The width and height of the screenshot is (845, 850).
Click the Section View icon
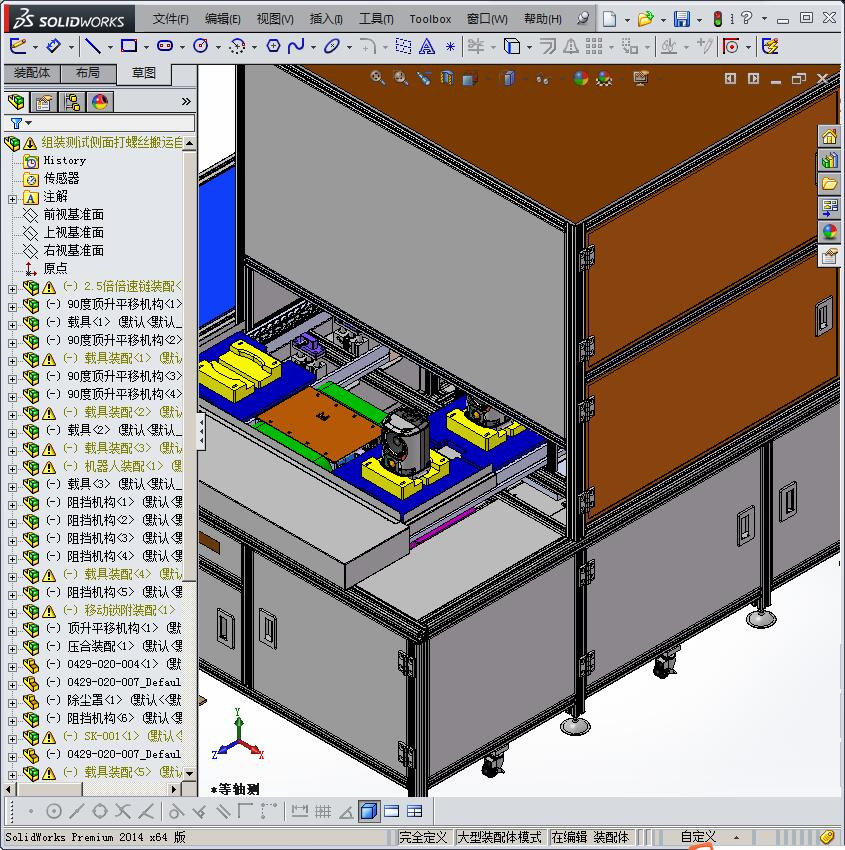click(447, 78)
